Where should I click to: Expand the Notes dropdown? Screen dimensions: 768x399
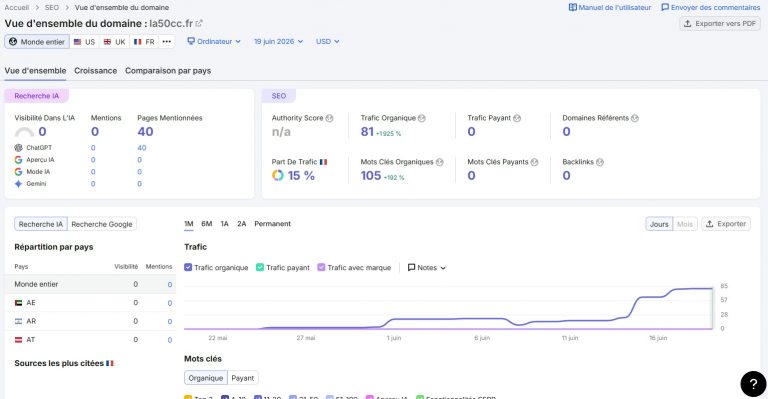[x=427, y=267]
